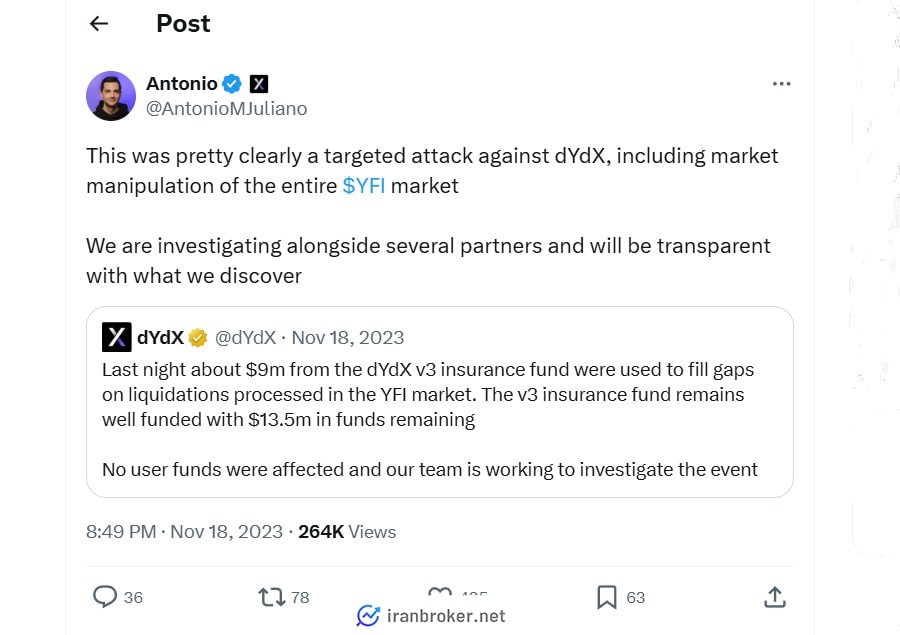Click the repost arrows icon

coord(271,597)
